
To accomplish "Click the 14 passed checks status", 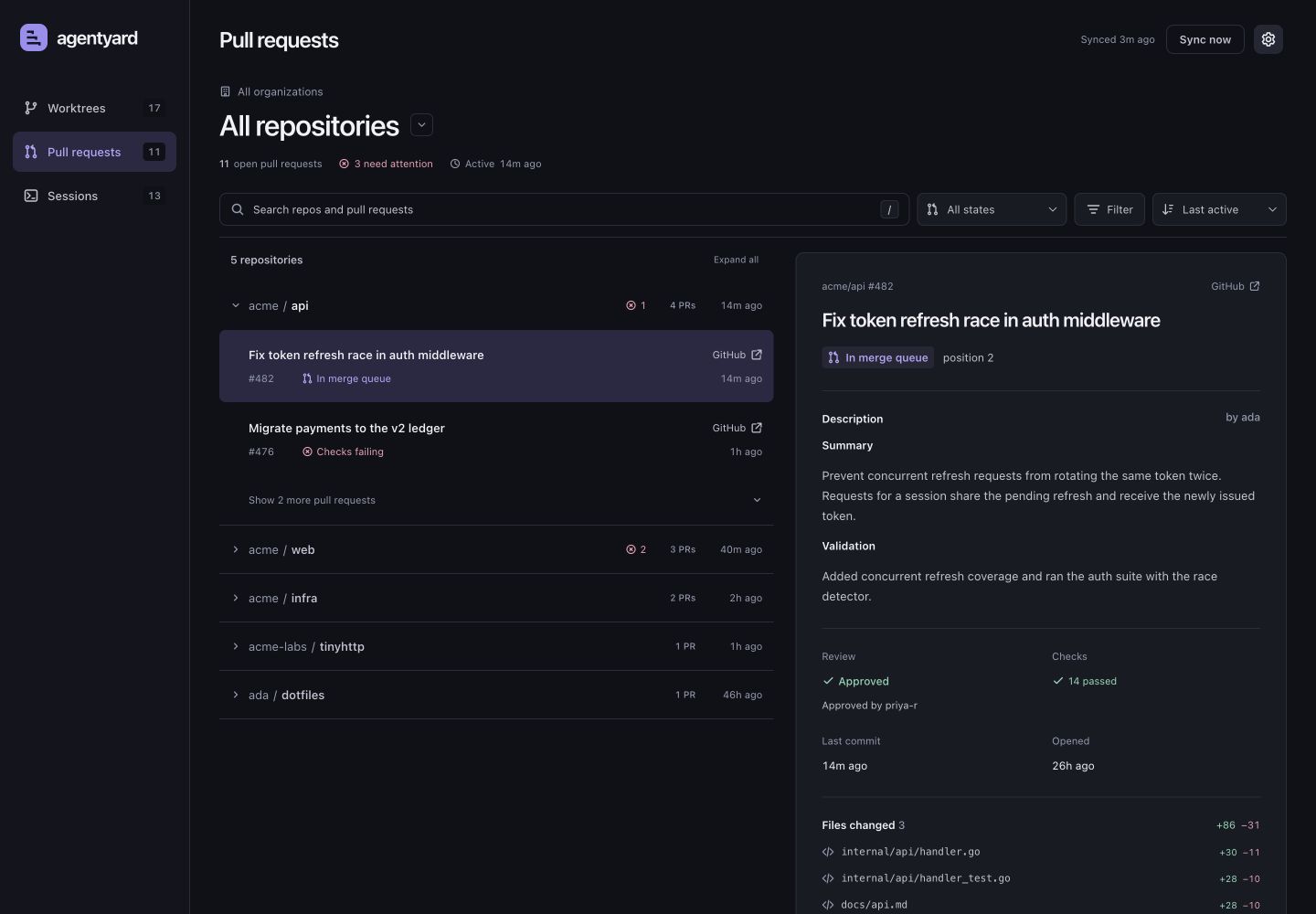I will coord(1085,681).
